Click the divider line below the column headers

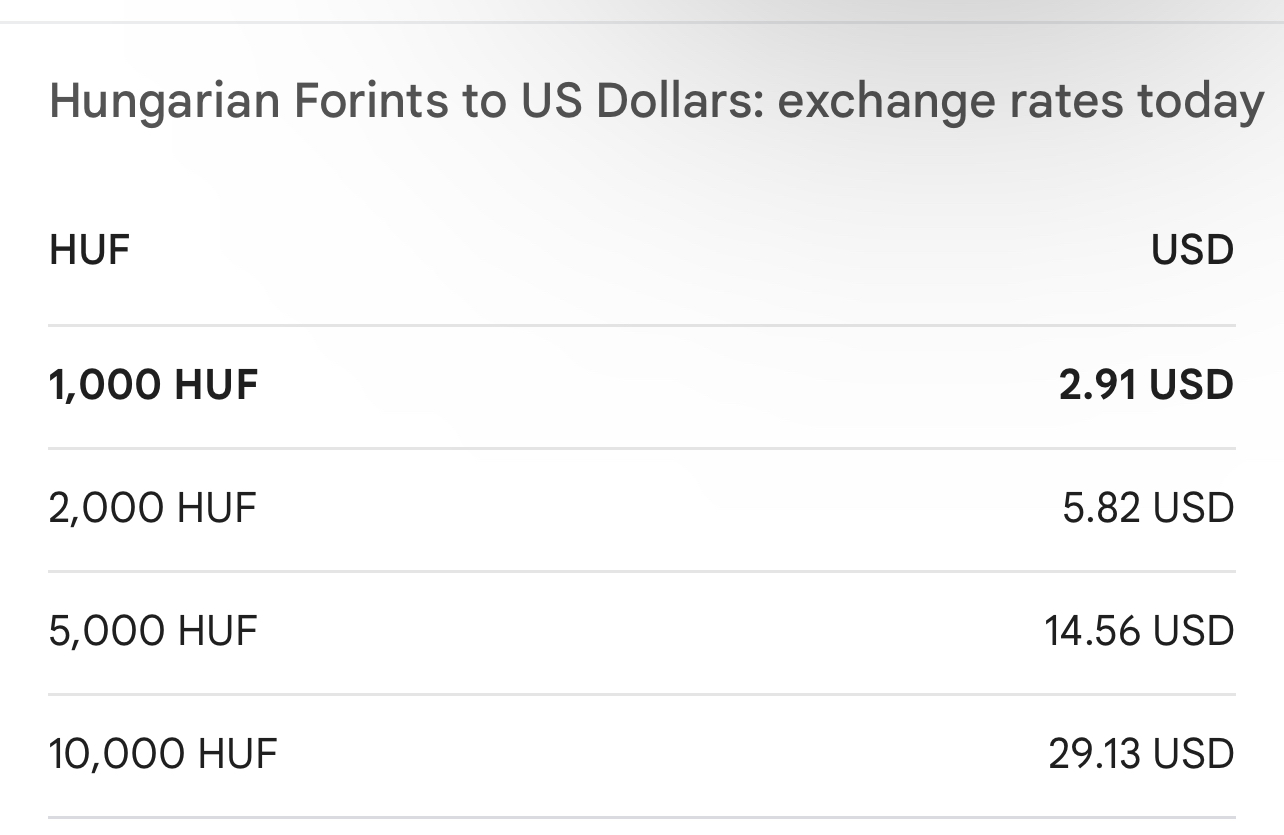click(x=642, y=325)
